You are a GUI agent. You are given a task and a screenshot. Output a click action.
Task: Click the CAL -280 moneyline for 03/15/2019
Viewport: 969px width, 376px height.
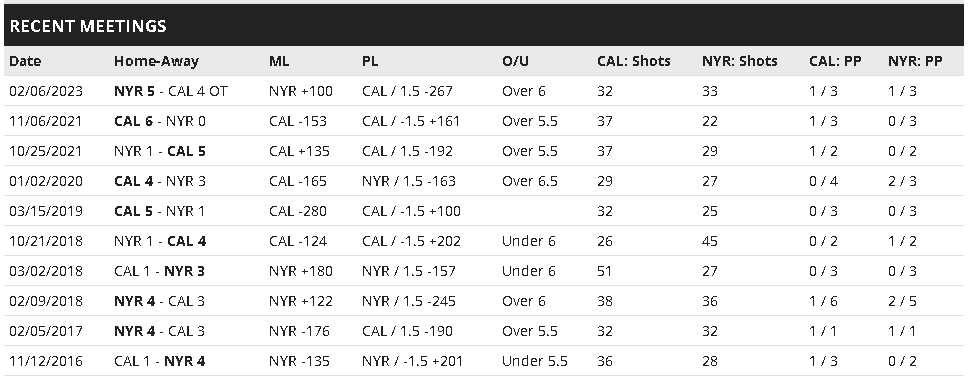pyautogui.click(x=298, y=212)
